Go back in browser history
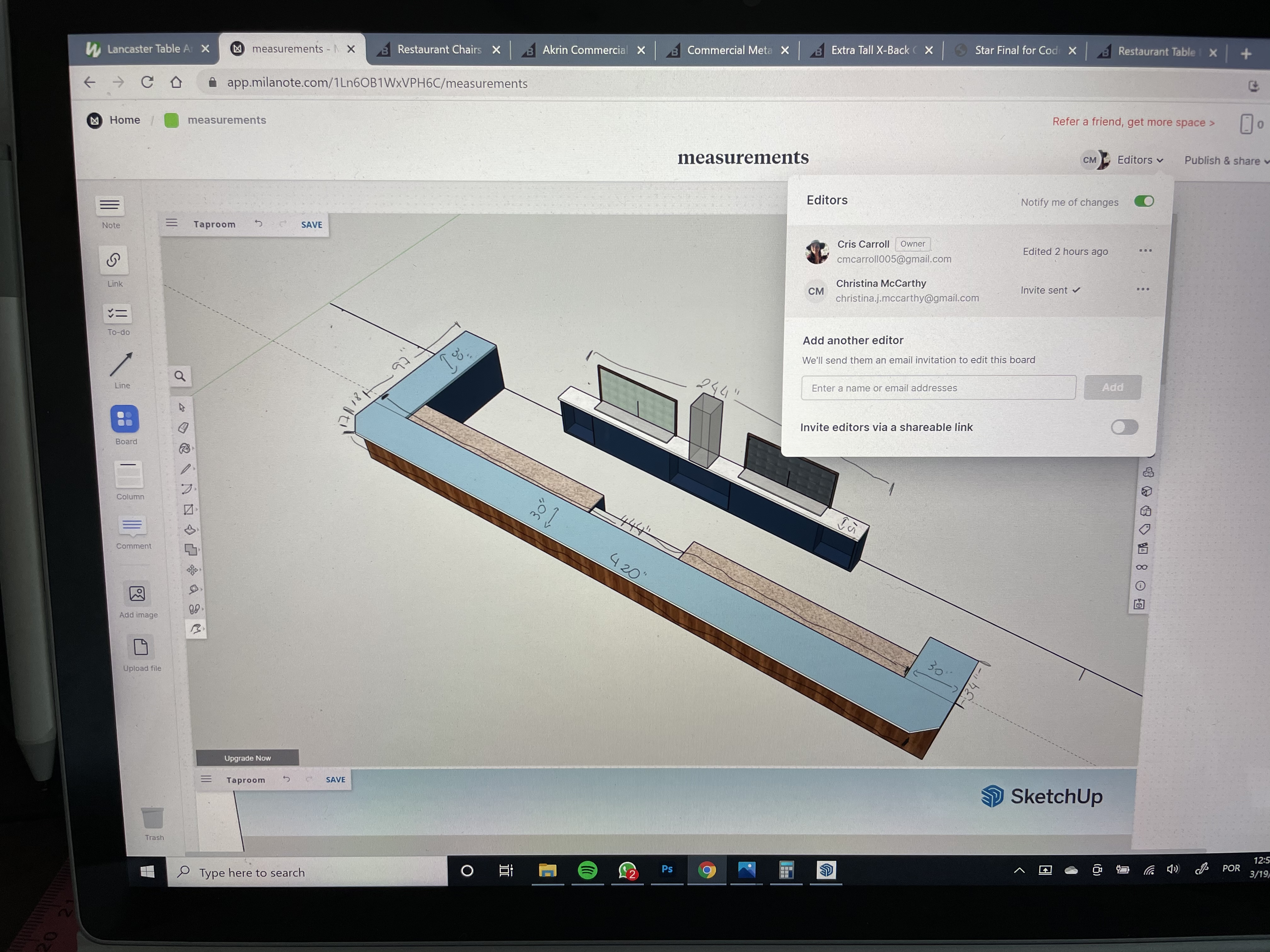This screenshot has width=1270, height=952. [89, 82]
